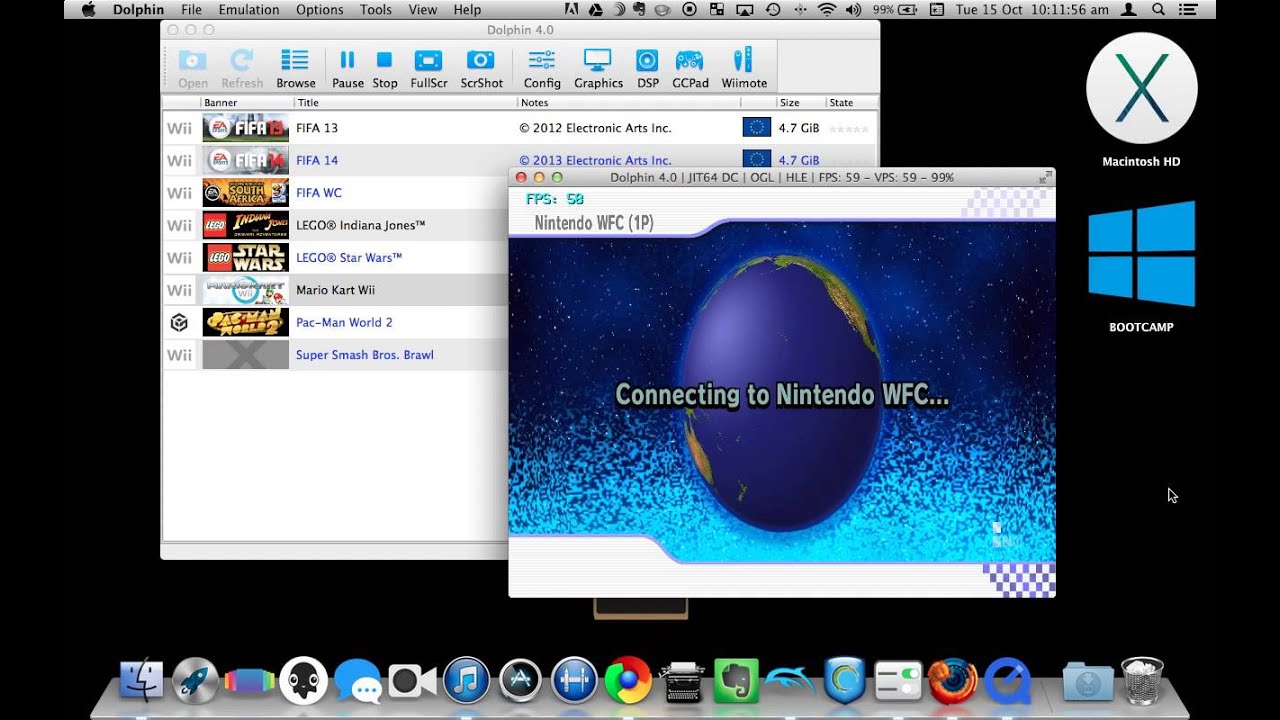Screen dimensions: 1280x720
Task: Open the File menu
Action: point(191,10)
